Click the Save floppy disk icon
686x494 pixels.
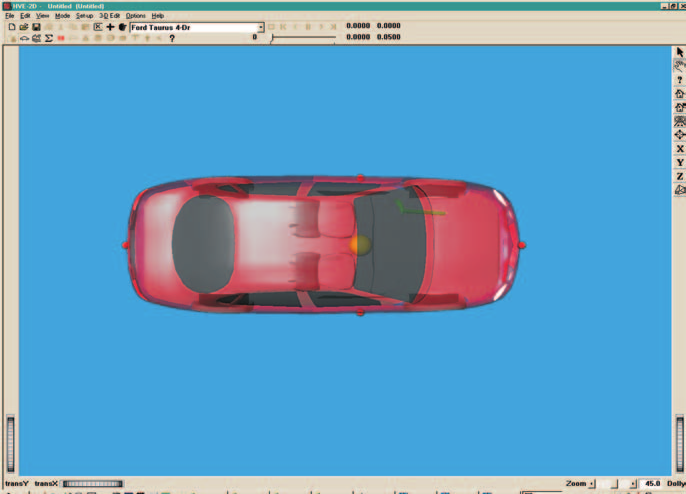point(36,27)
